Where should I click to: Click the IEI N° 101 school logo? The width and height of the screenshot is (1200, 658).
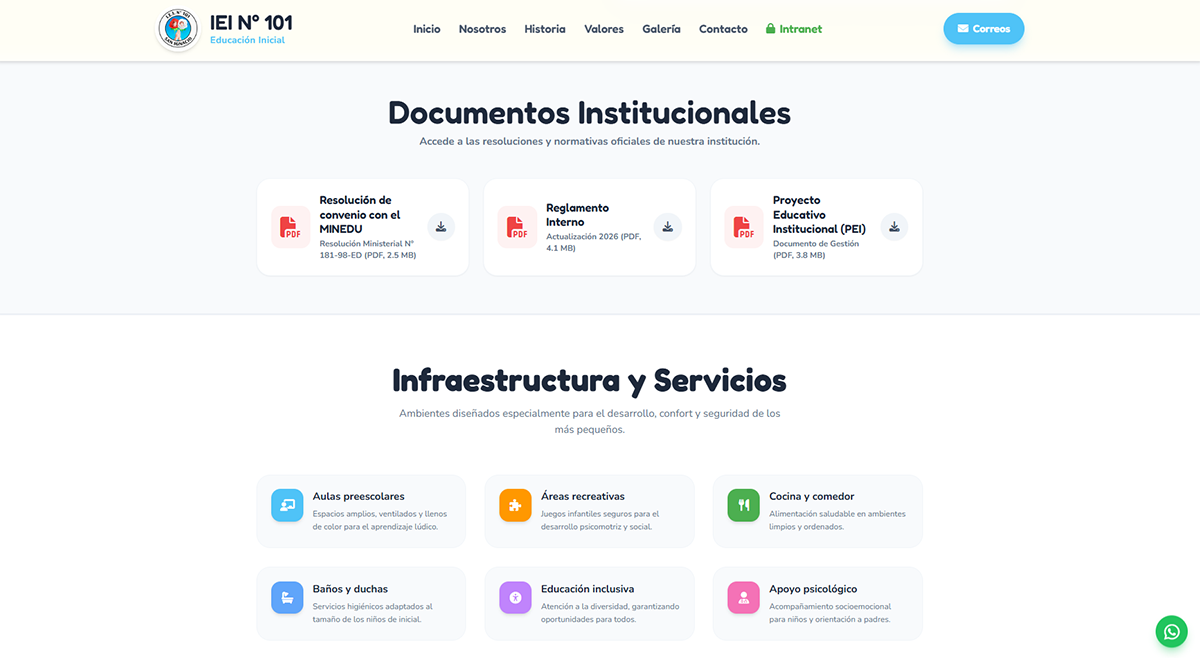tap(178, 29)
